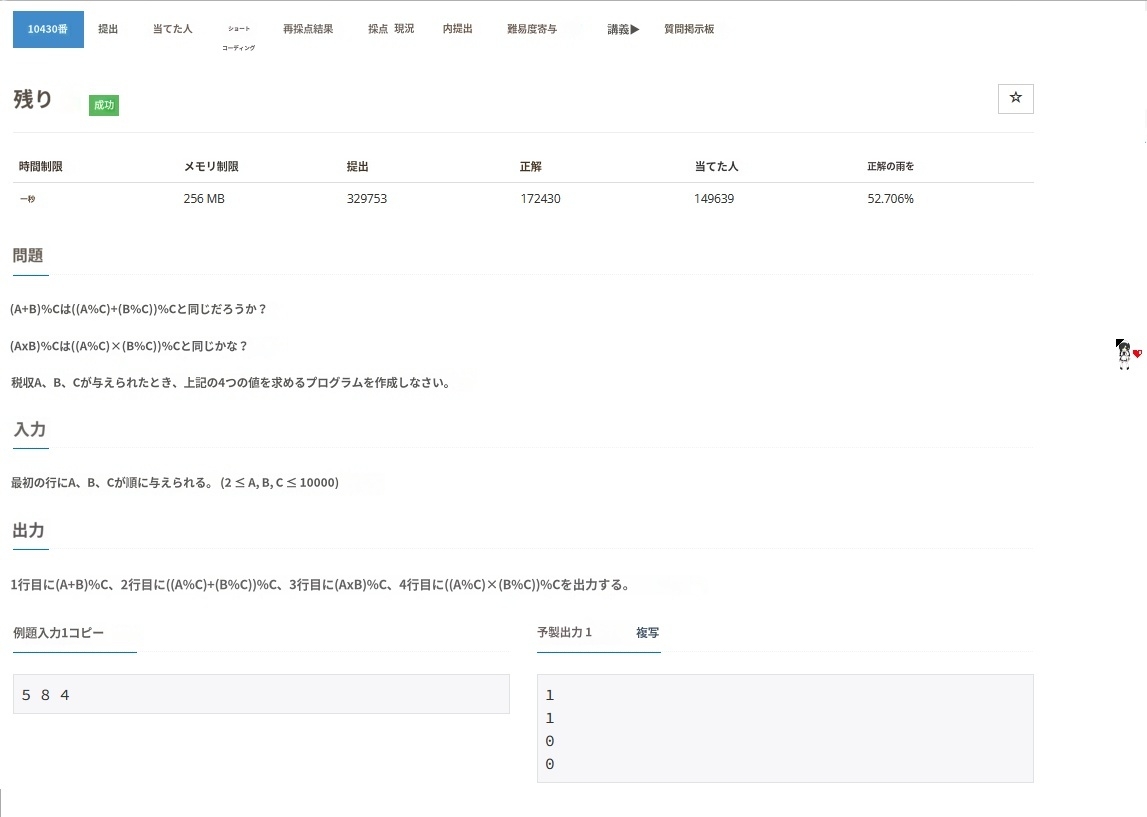
Task: Open the 10430番 problem tab
Action: pyautogui.click(x=48, y=29)
